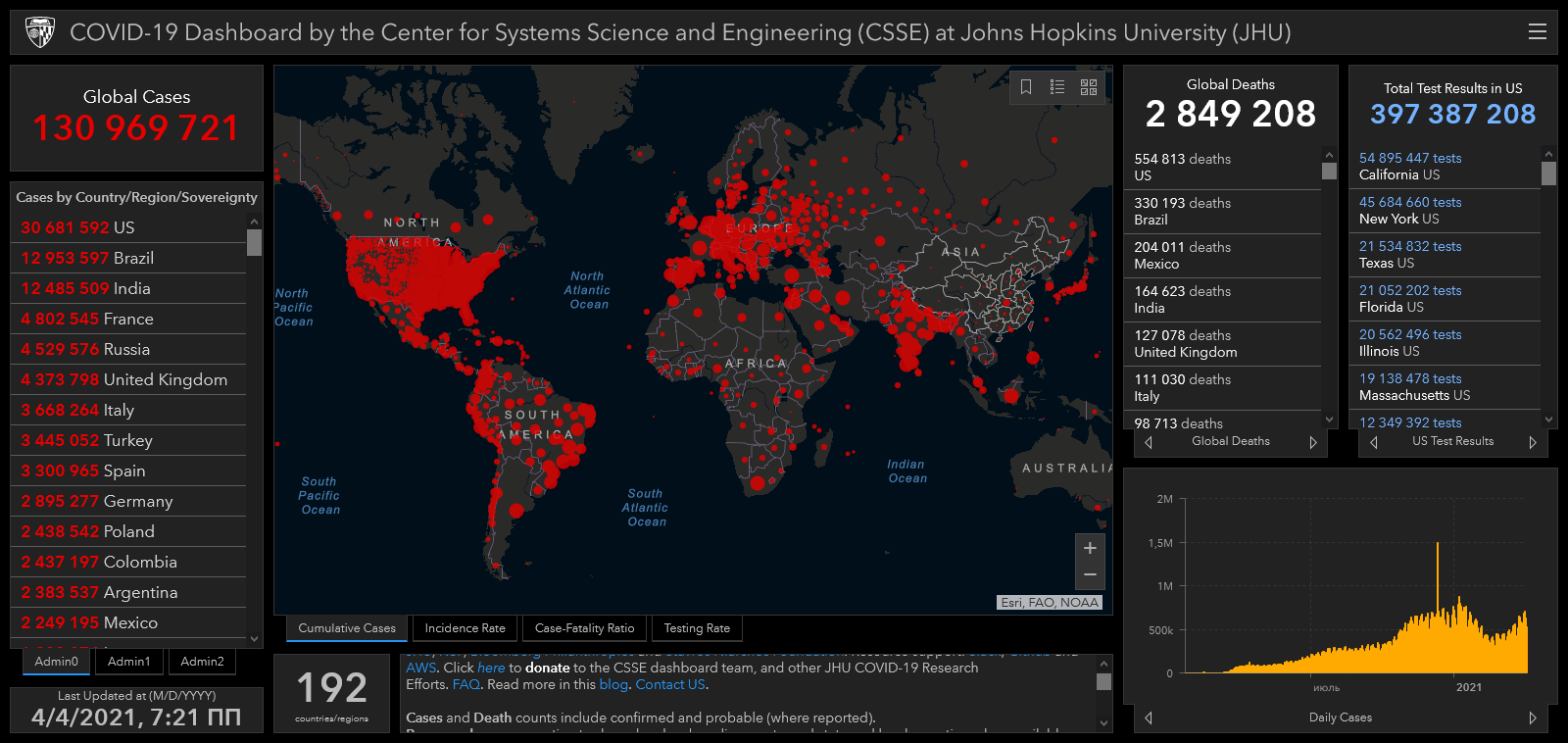Select the Admin0 tab
Screen dimensions: 1568x743
tap(56, 662)
